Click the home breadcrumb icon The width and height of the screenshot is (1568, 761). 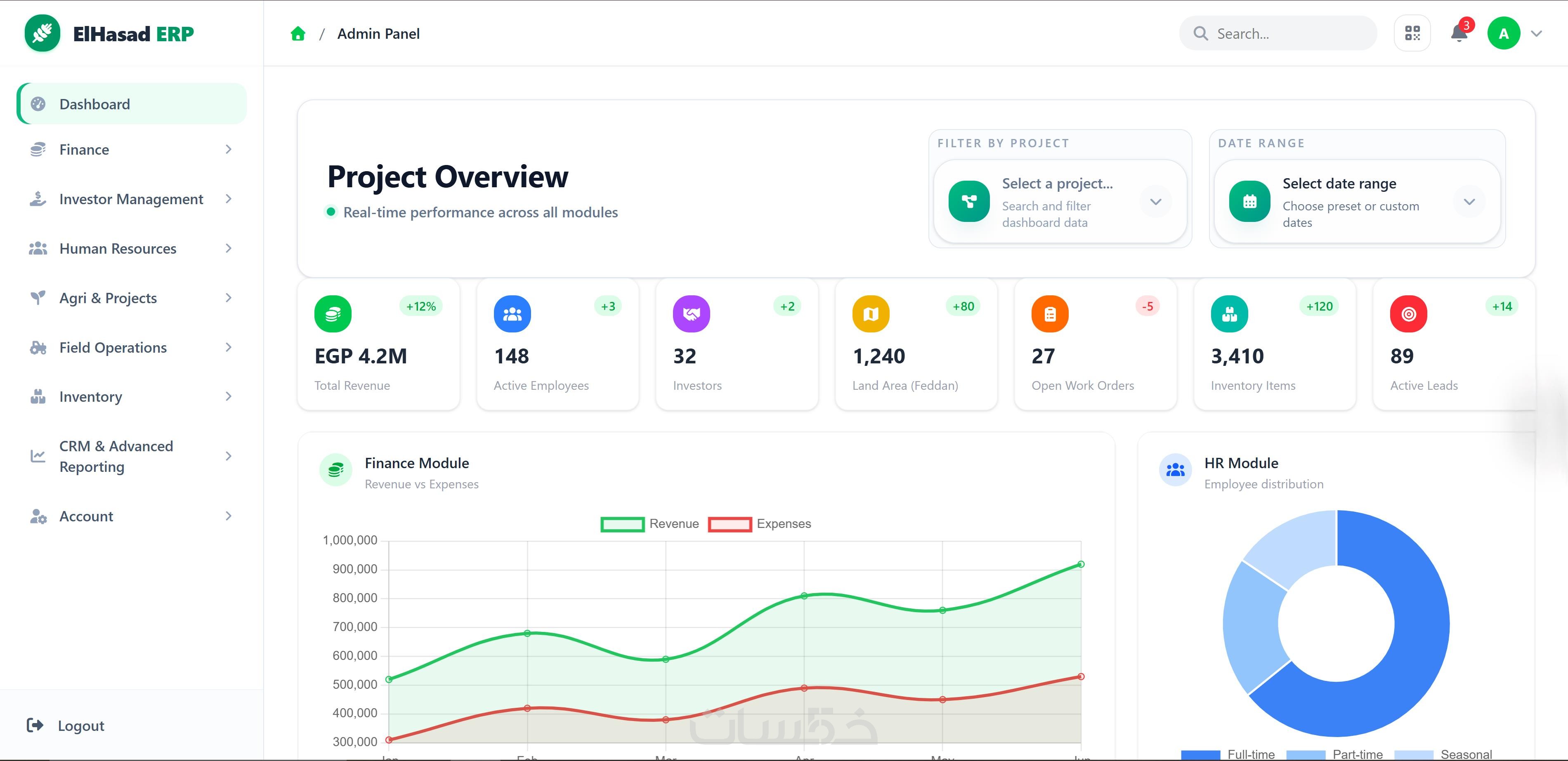tap(298, 33)
